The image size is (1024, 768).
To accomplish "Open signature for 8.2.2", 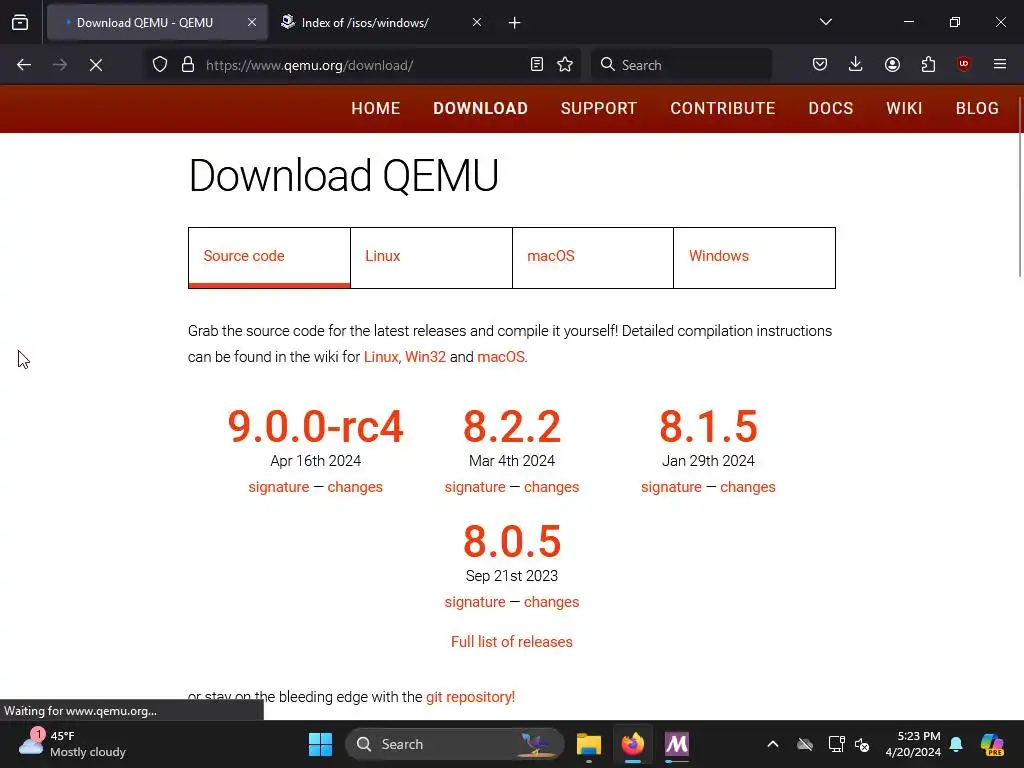I will coord(475,487).
